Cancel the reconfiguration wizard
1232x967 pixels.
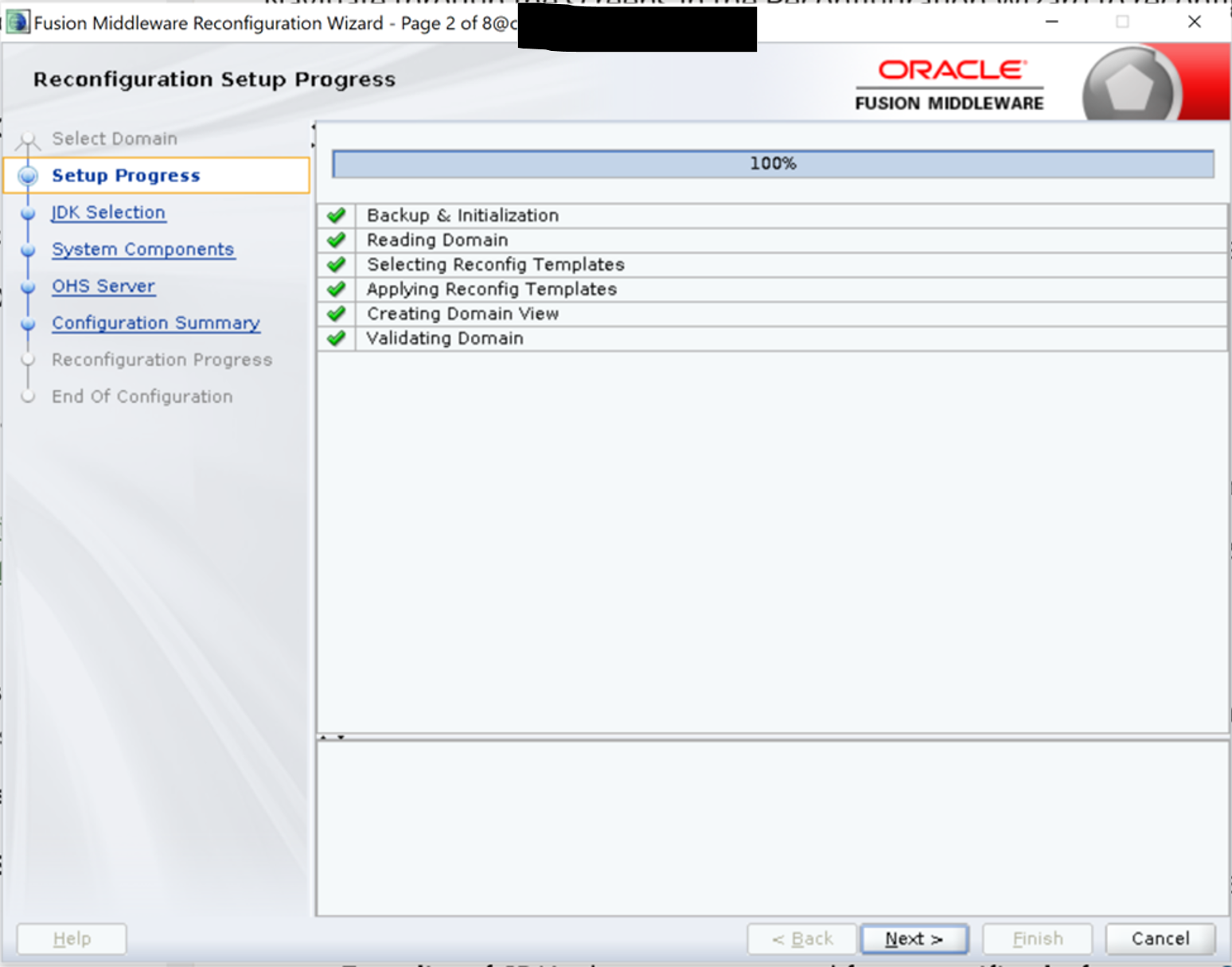point(1160,938)
